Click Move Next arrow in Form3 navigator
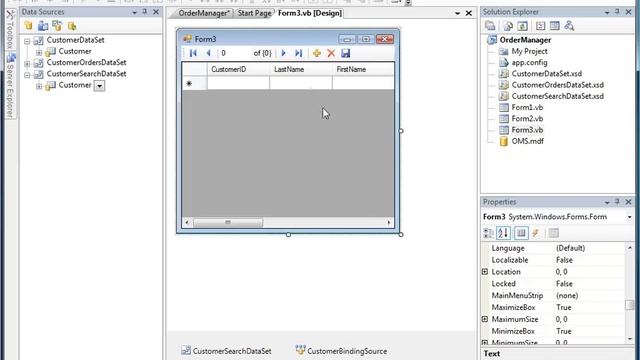The width and height of the screenshot is (640, 360). point(283,53)
